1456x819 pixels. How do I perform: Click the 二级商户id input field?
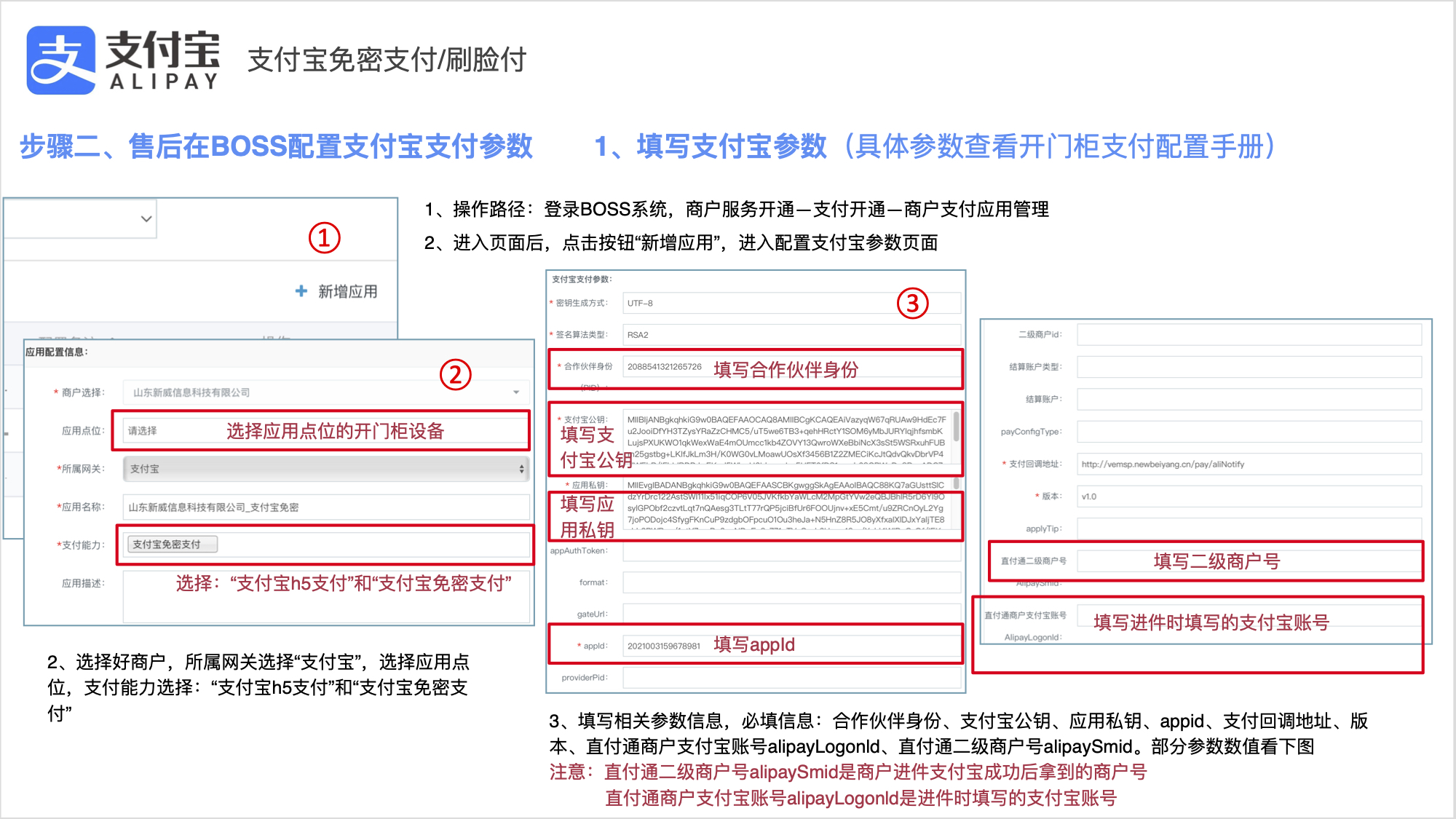(x=1249, y=335)
